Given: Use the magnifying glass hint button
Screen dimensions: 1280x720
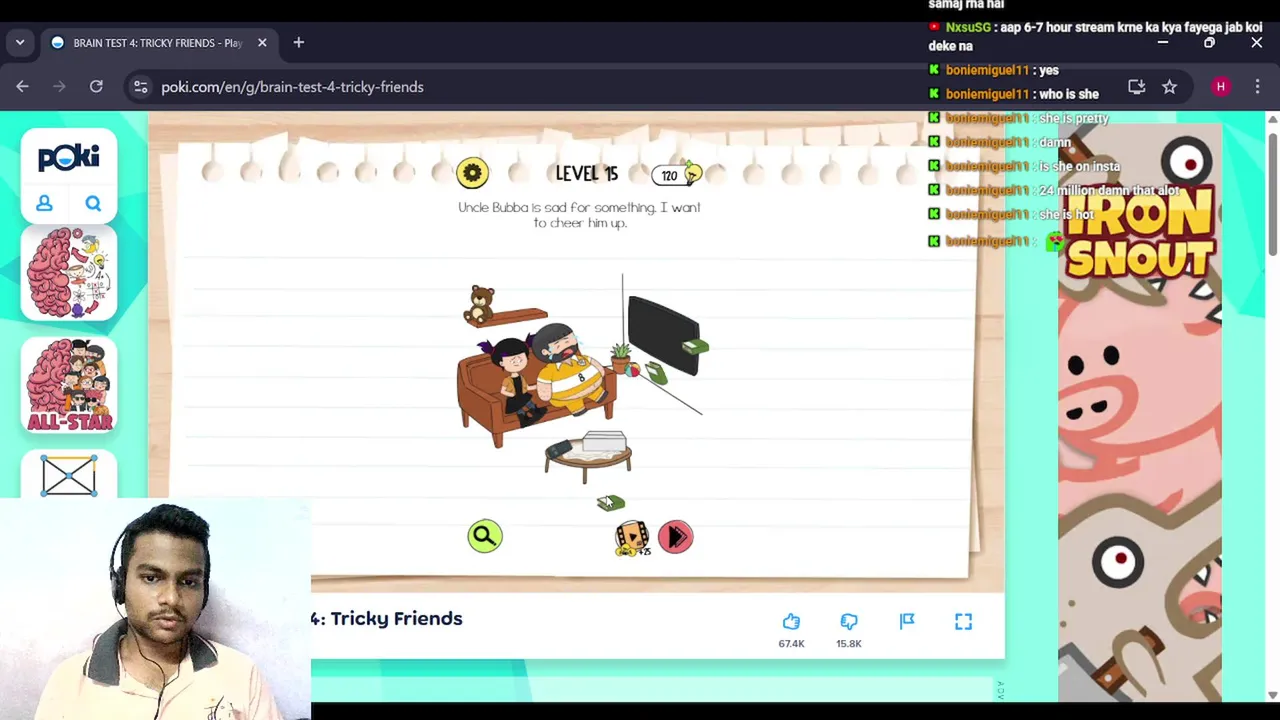Looking at the screenshot, I should click(484, 536).
